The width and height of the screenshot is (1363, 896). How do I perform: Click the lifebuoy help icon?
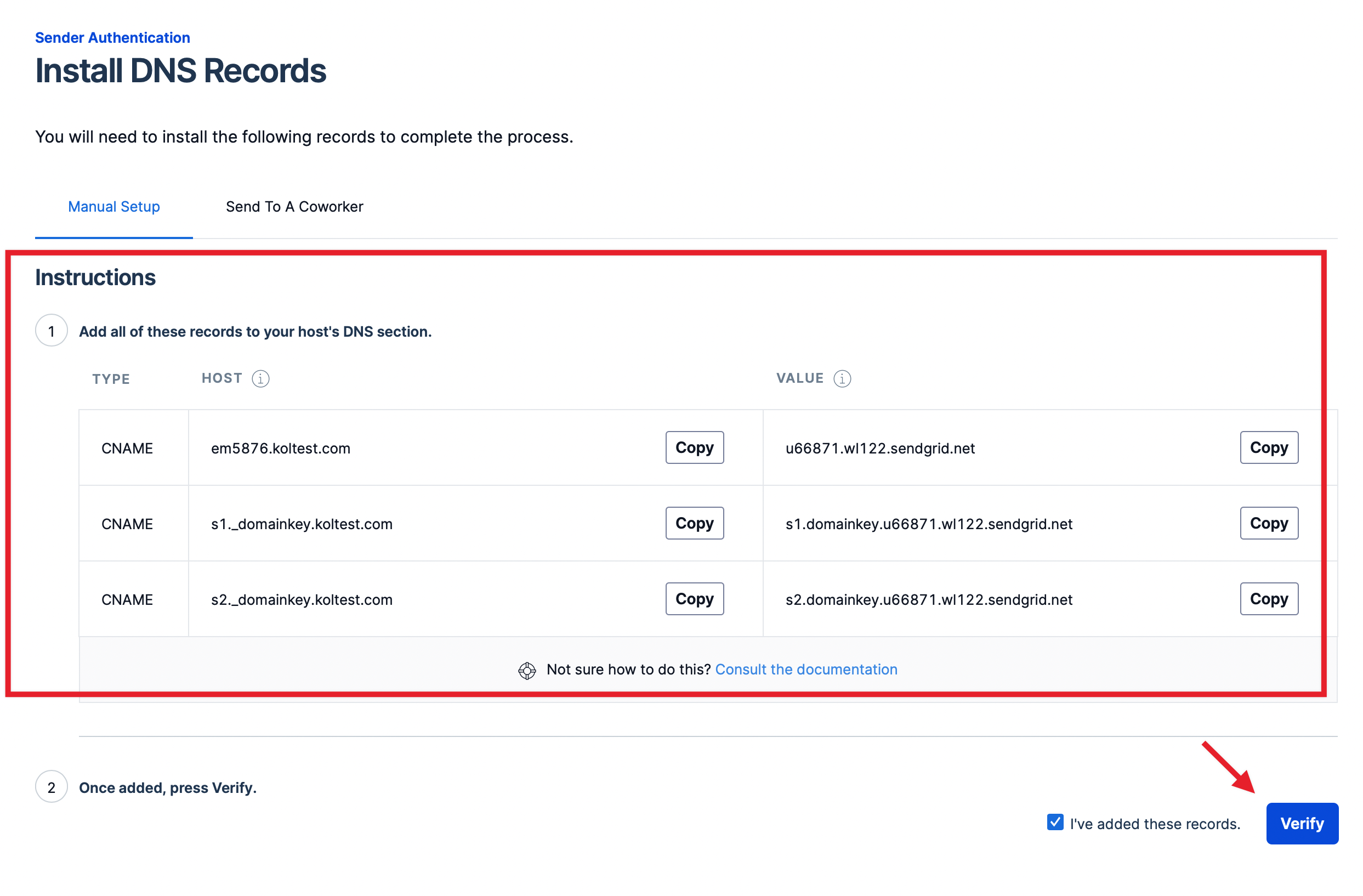[527, 670]
